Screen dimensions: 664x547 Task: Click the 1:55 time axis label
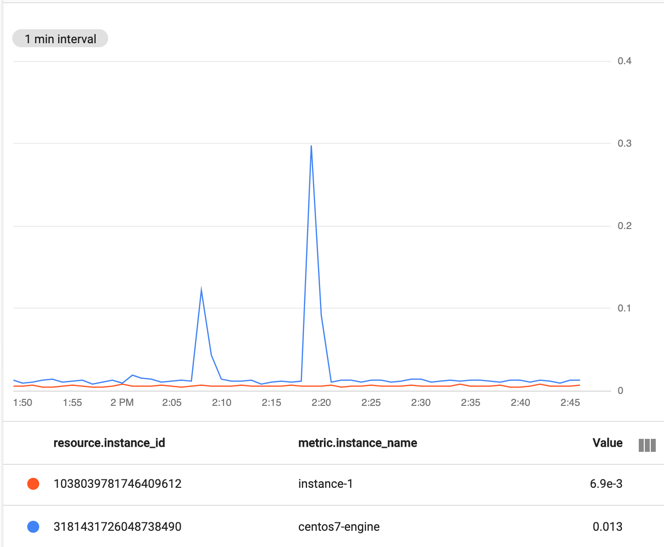(72, 403)
